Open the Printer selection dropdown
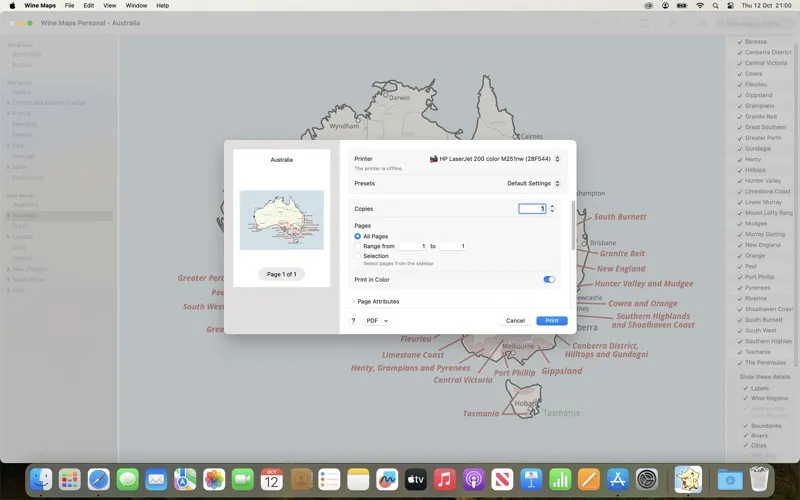Viewport: 800px width, 500px height. [x=494, y=159]
